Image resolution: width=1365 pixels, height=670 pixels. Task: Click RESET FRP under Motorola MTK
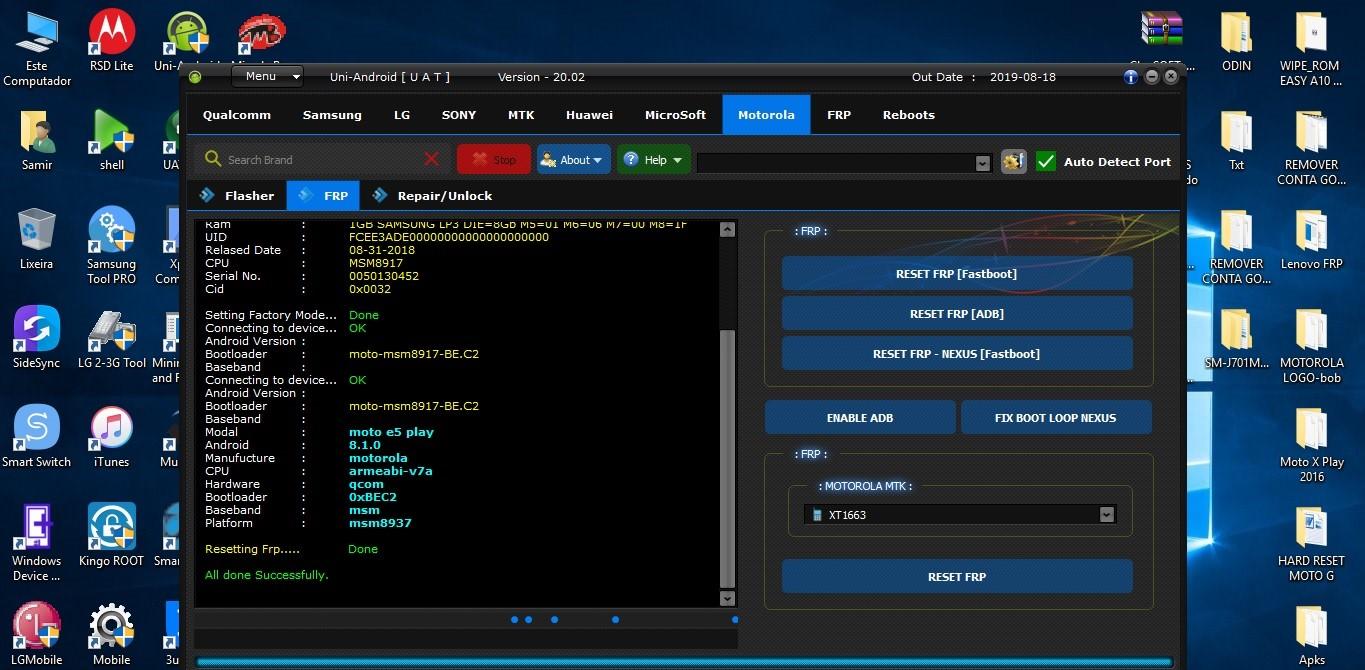click(x=957, y=577)
